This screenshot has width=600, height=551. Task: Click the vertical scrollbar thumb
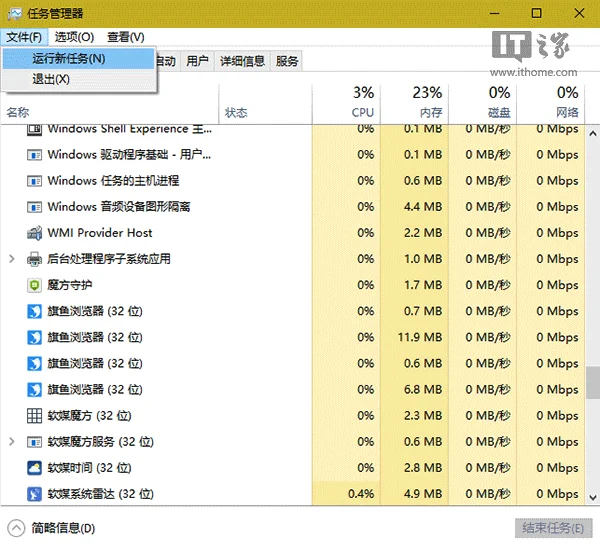pyautogui.click(x=593, y=383)
